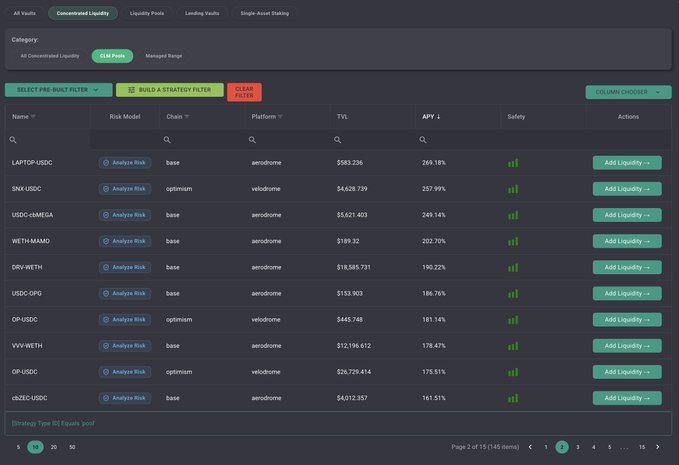This screenshot has height=465, width=679.
Task: Set page size to 50 items
Action: pos(72,447)
